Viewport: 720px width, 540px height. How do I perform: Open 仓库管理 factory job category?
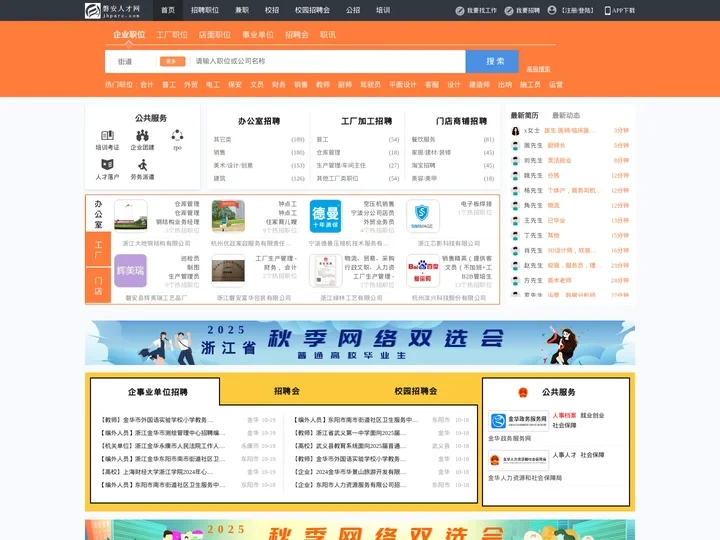(328, 152)
